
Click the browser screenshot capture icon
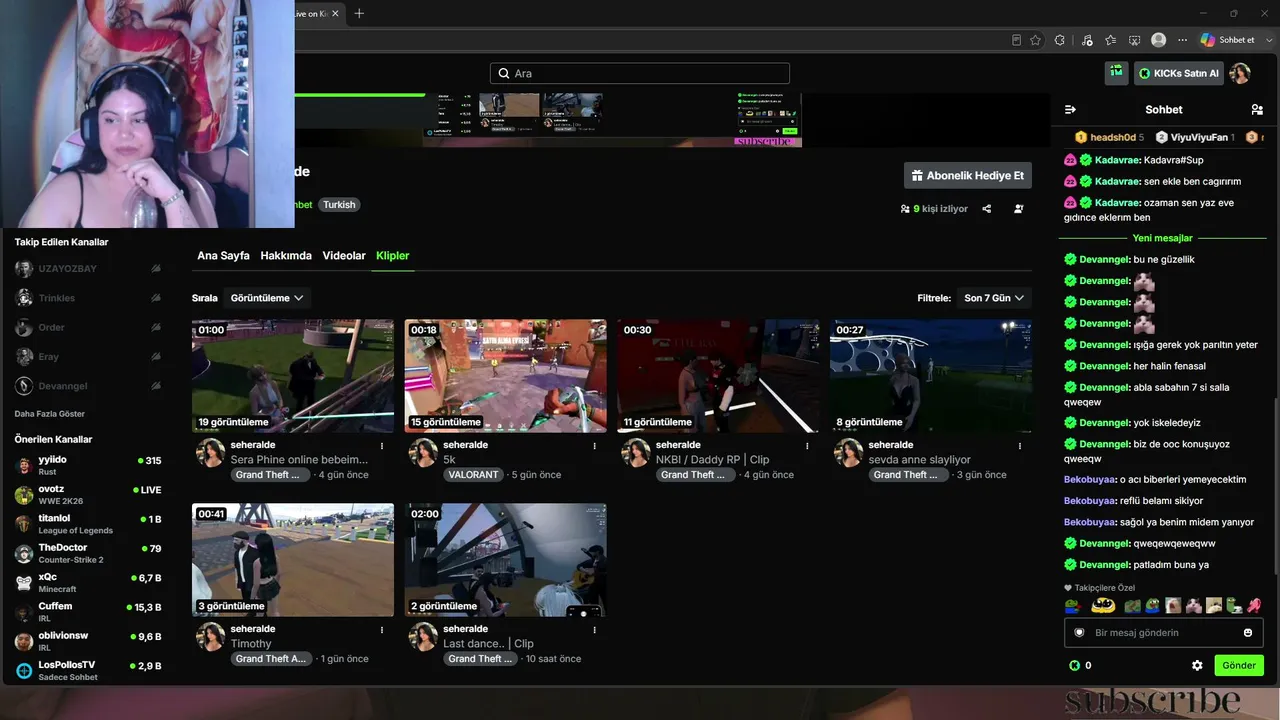point(1134,40)
